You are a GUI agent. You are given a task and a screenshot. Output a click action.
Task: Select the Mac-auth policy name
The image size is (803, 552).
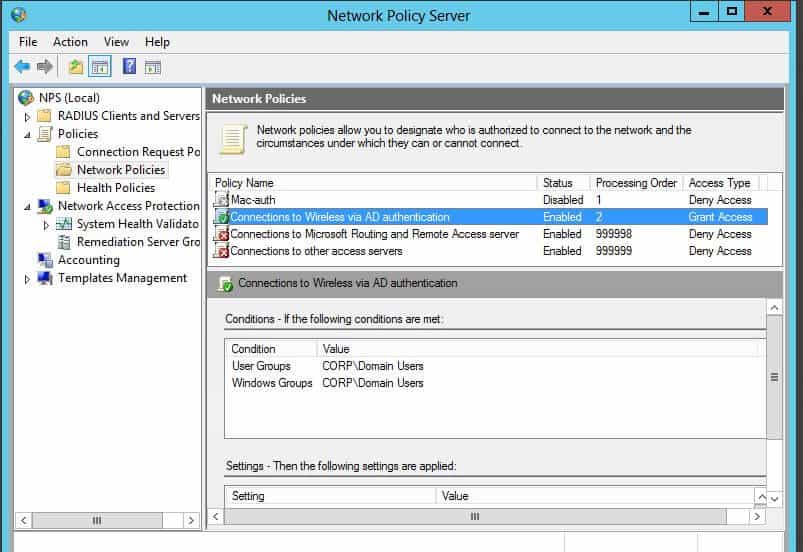(x=253, y=200)
